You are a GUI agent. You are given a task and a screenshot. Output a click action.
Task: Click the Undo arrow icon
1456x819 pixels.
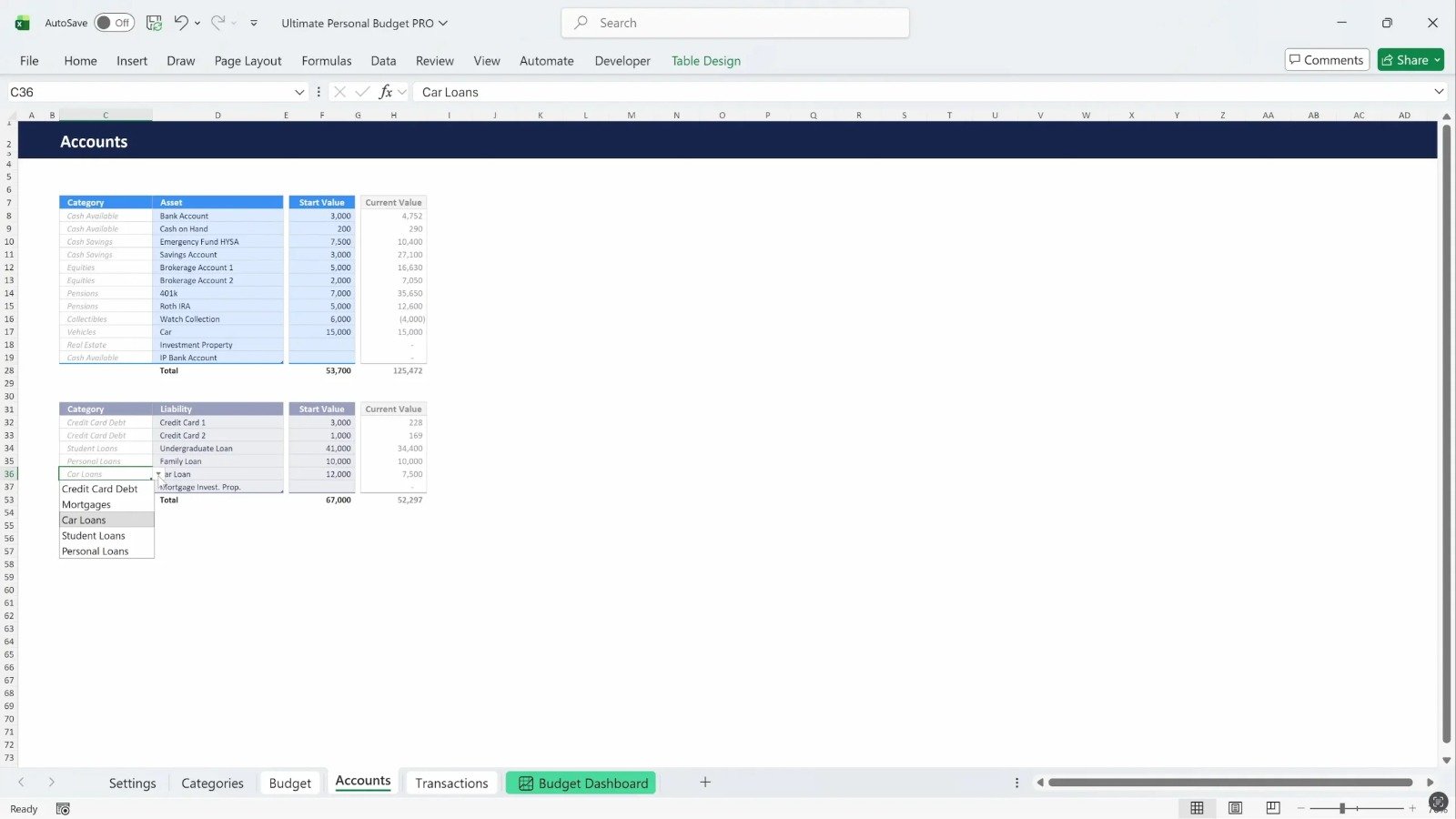click(x=180, y=23)
